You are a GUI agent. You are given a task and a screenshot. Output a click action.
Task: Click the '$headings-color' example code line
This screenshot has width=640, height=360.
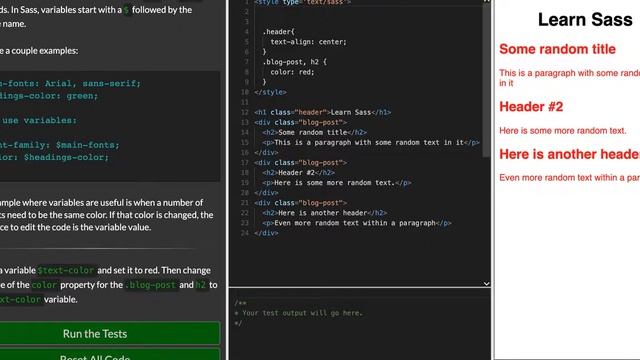point(55,157)
